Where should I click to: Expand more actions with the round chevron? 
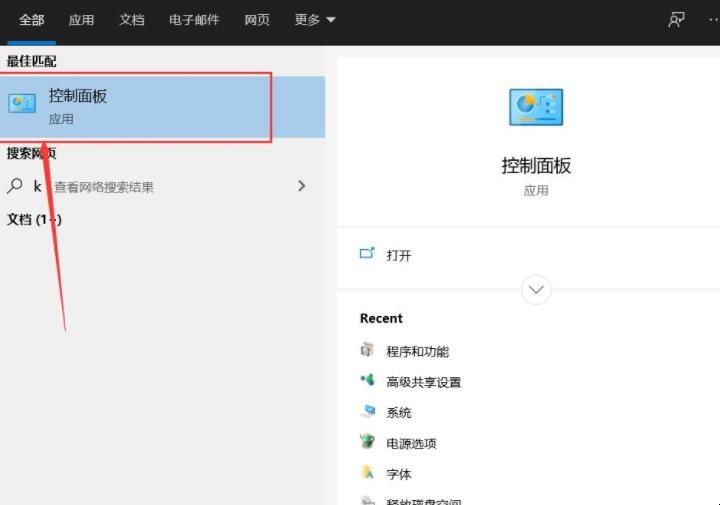pyautogui.click(x=536, y=290)
